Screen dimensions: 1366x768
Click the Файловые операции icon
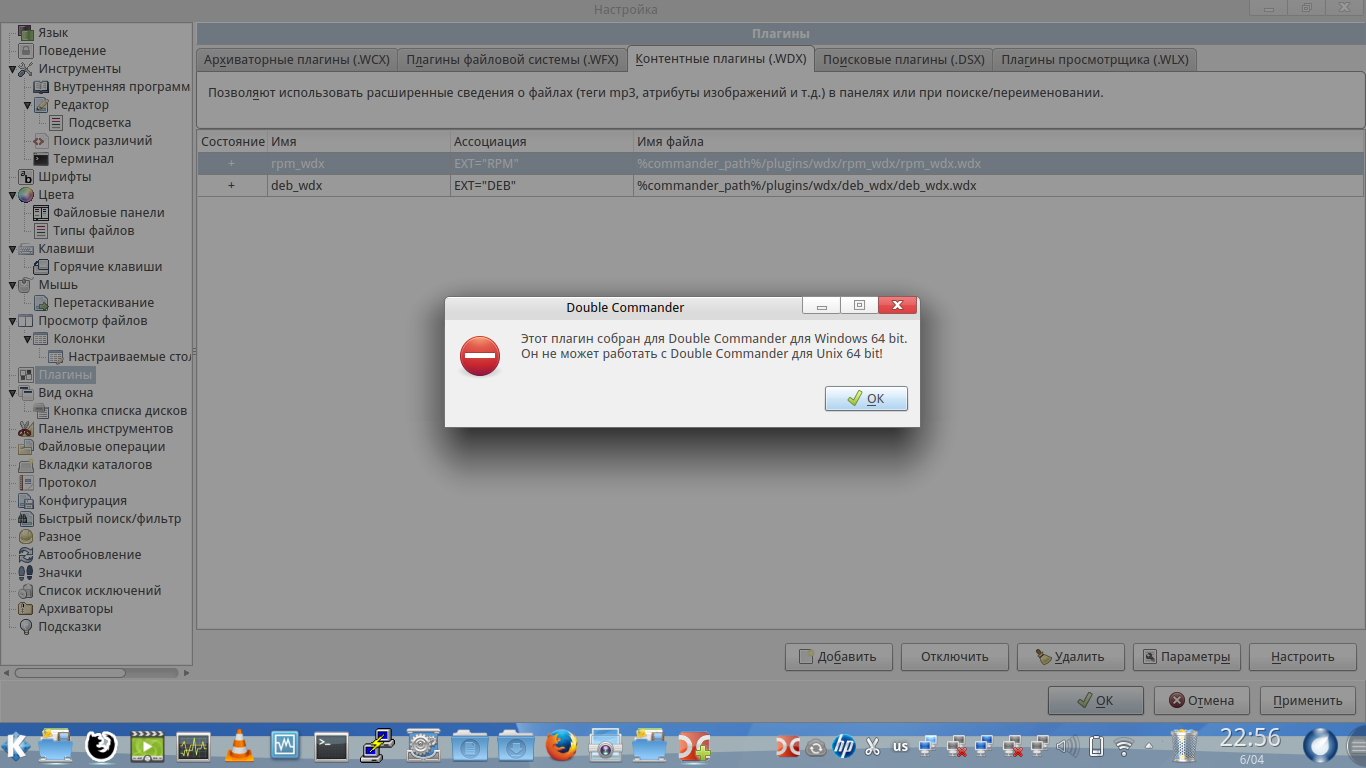26,447
